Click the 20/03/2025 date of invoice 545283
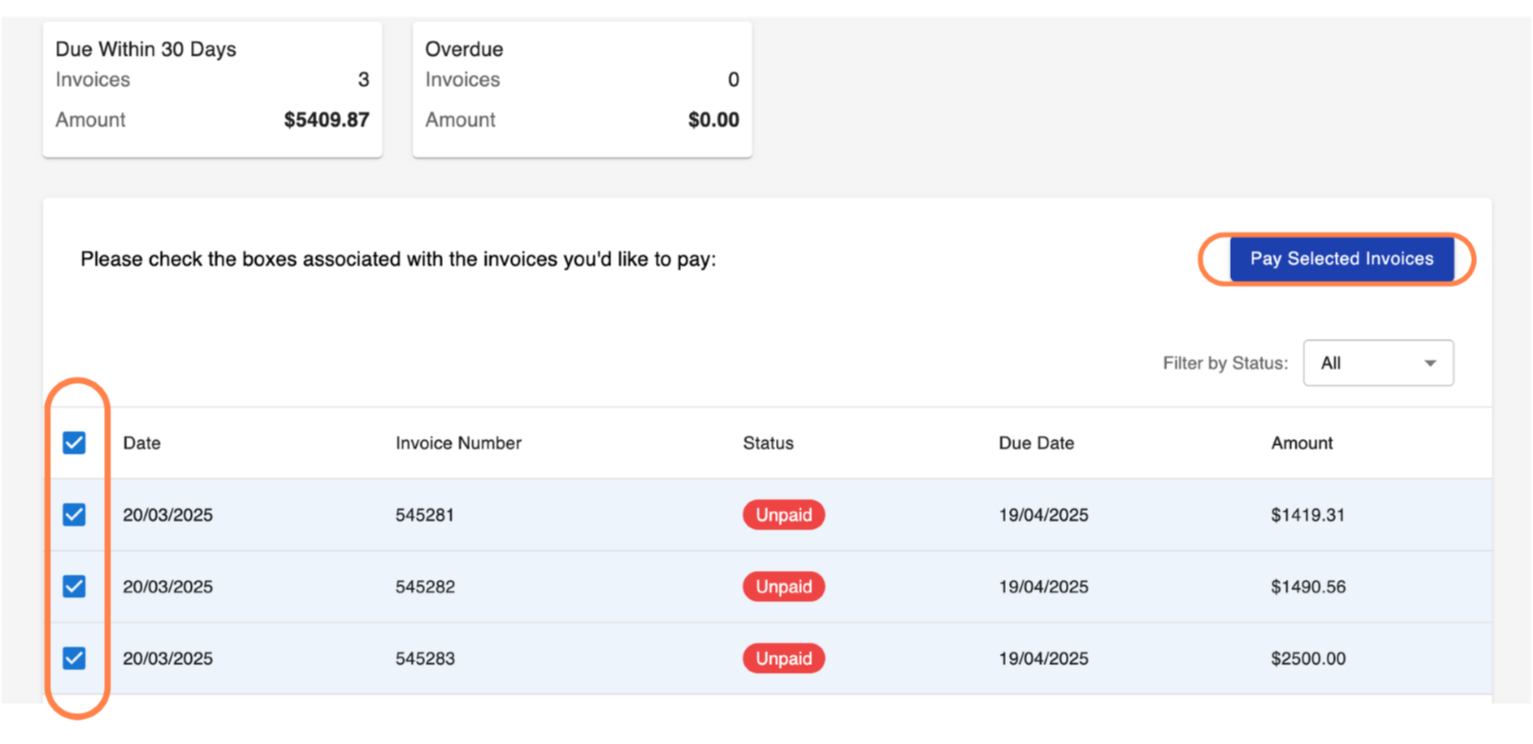1533x744 pixels. point(168,659)
